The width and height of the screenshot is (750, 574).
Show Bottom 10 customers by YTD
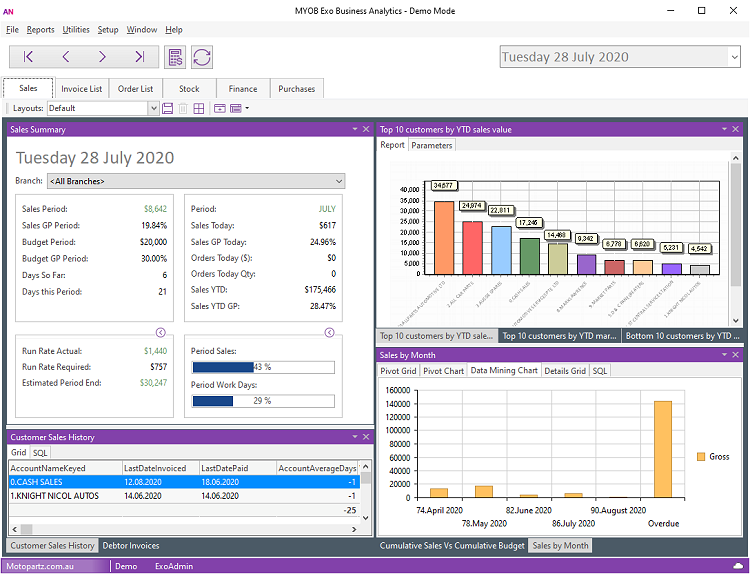click(682, 336)
